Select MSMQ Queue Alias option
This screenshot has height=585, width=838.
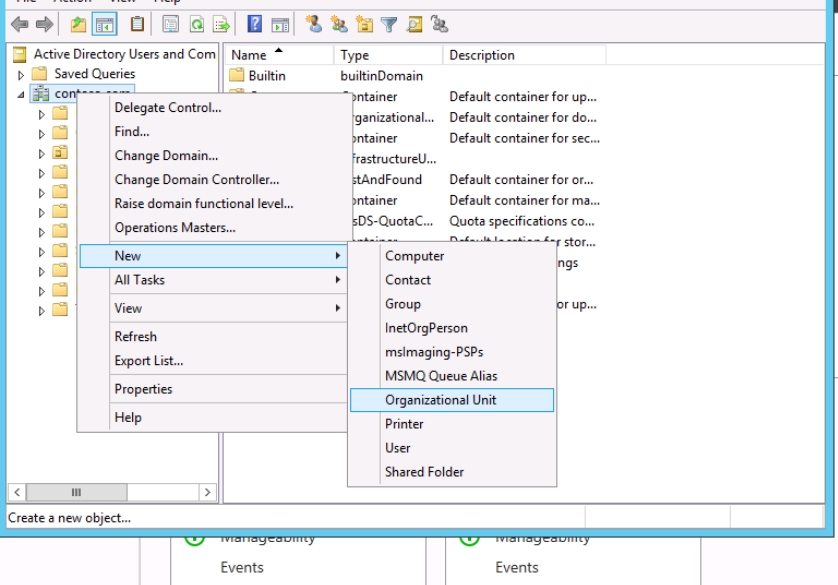[452, 376]
